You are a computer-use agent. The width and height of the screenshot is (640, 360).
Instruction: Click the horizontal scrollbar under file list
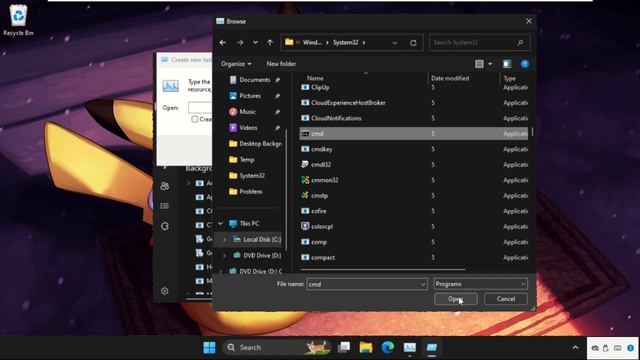click(383, 269)
